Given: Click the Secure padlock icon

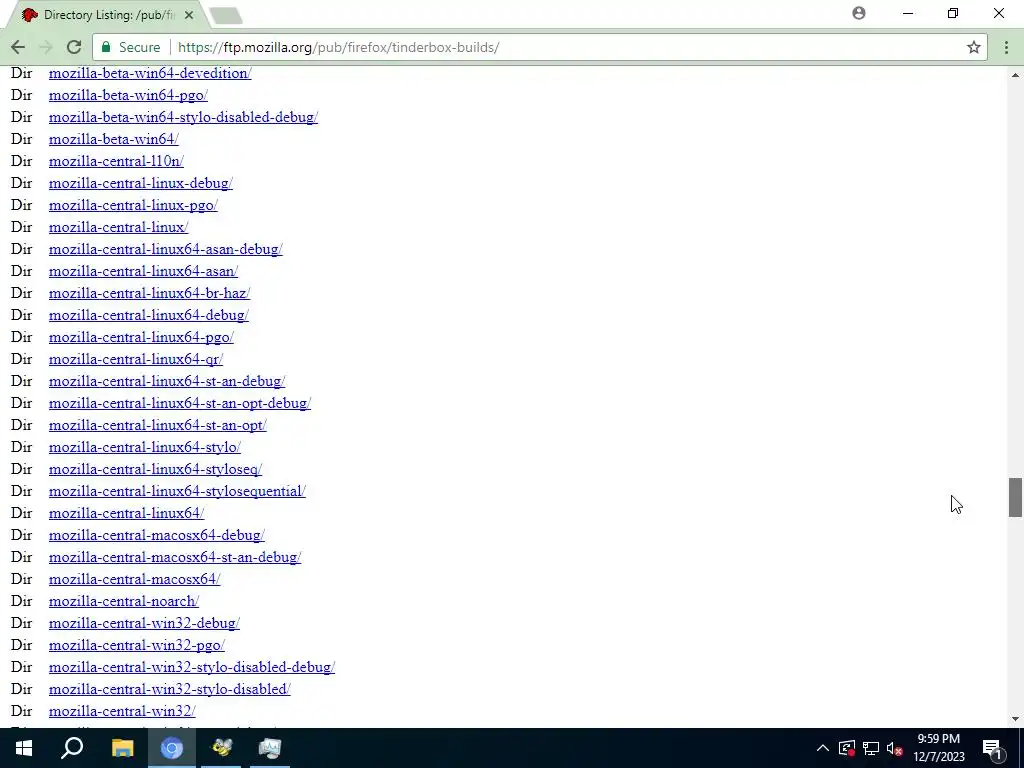Looking at the screenshot, I should tap(106, 47).
